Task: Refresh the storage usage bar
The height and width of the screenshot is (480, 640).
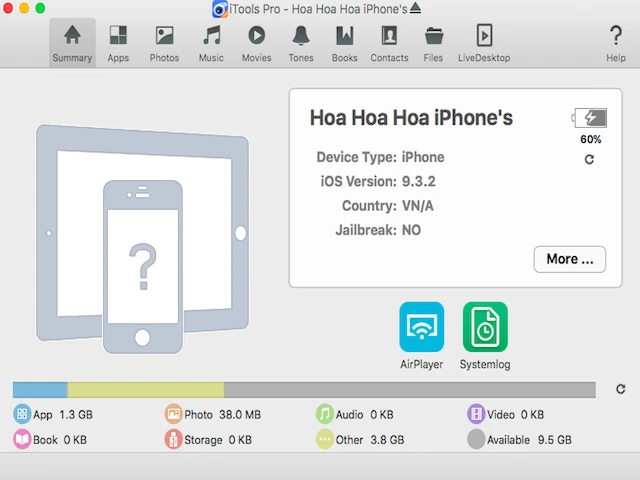Action: coord(620,390)
